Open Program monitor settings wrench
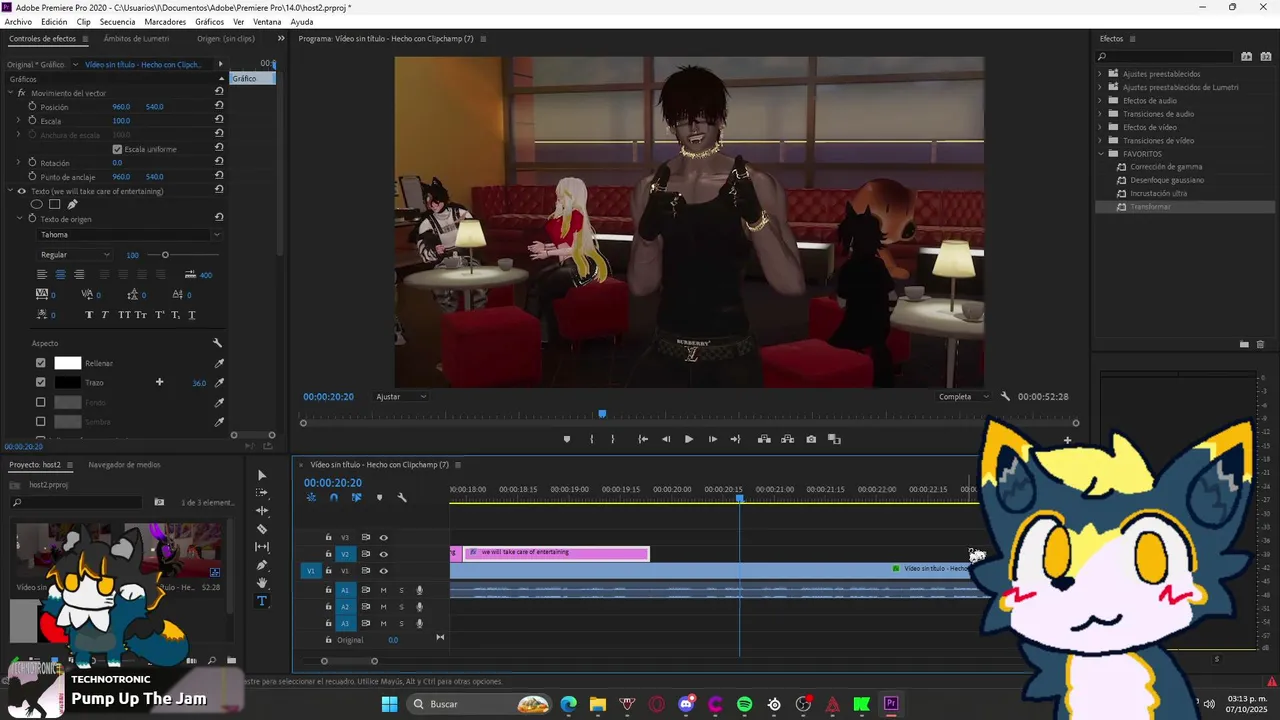1280x720 pixels. [x=1005, y=397]
